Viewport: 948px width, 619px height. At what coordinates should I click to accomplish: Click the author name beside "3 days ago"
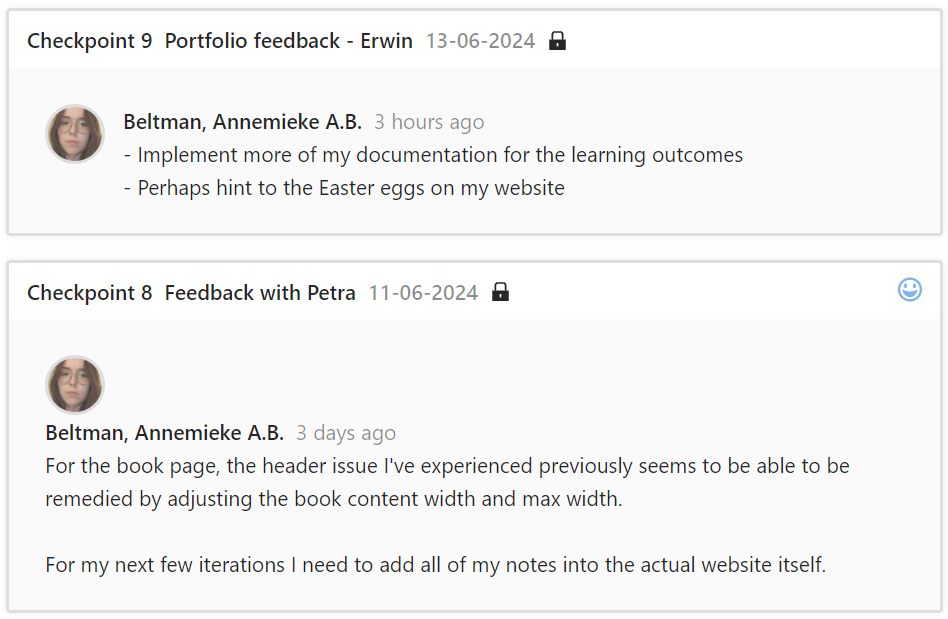click(x=165, y=433)
